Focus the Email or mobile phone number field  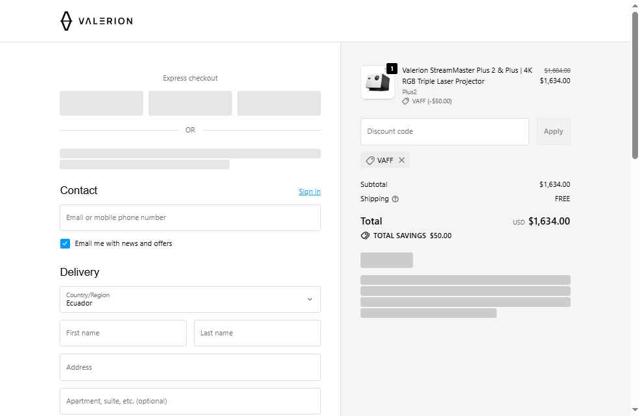point(190,217)
